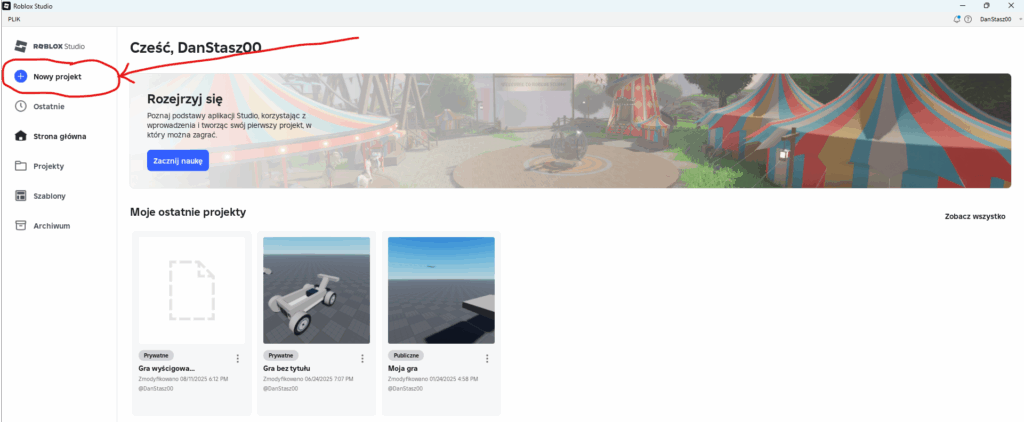This screenshot has height=422, width=1024.
Task: Open options menu for Gra wyścigowa project
Action: click(x=238, y=359)
